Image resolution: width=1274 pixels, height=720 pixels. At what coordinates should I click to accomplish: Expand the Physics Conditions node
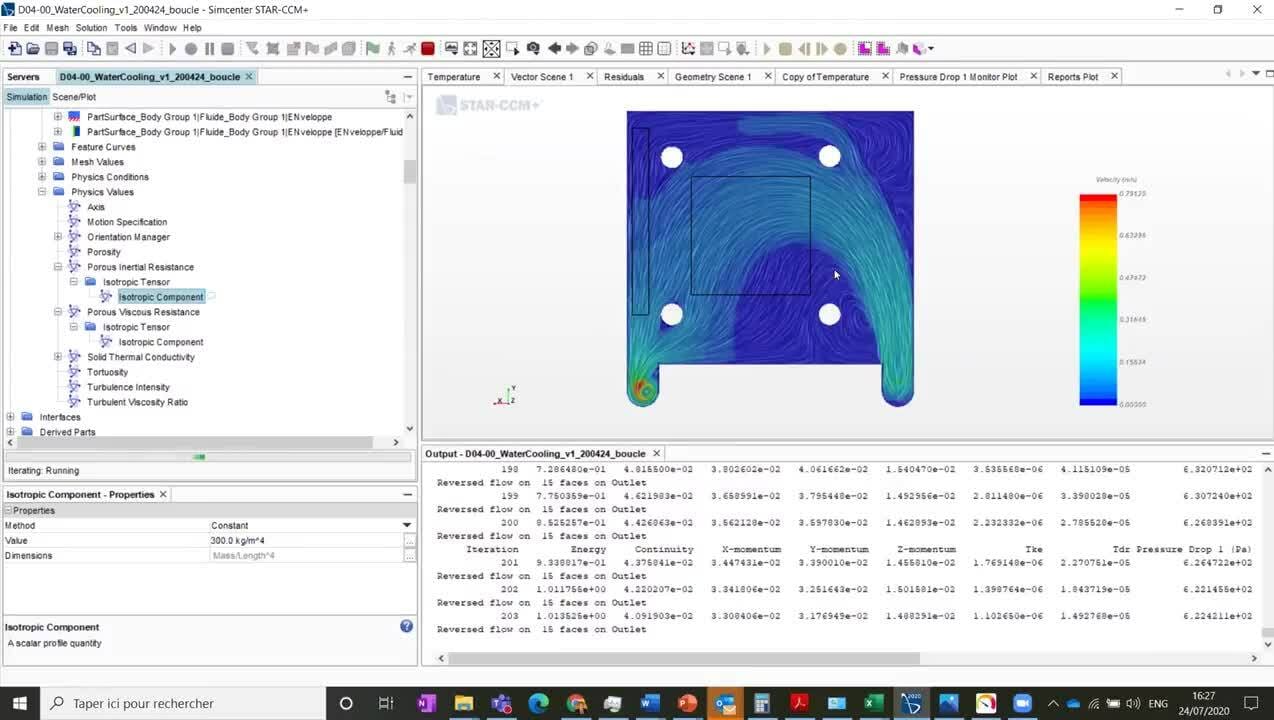coord(42,177)
